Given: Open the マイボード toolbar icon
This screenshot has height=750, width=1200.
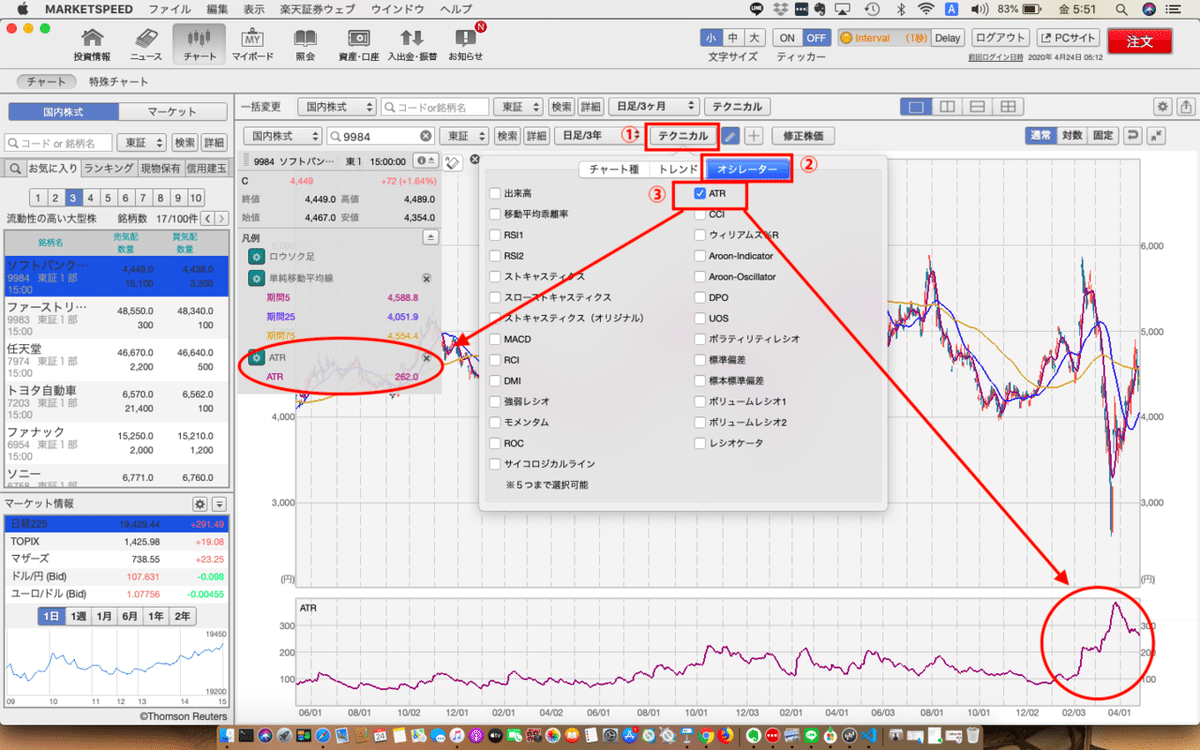Looking at the screenshot, I should click(252, 44).
